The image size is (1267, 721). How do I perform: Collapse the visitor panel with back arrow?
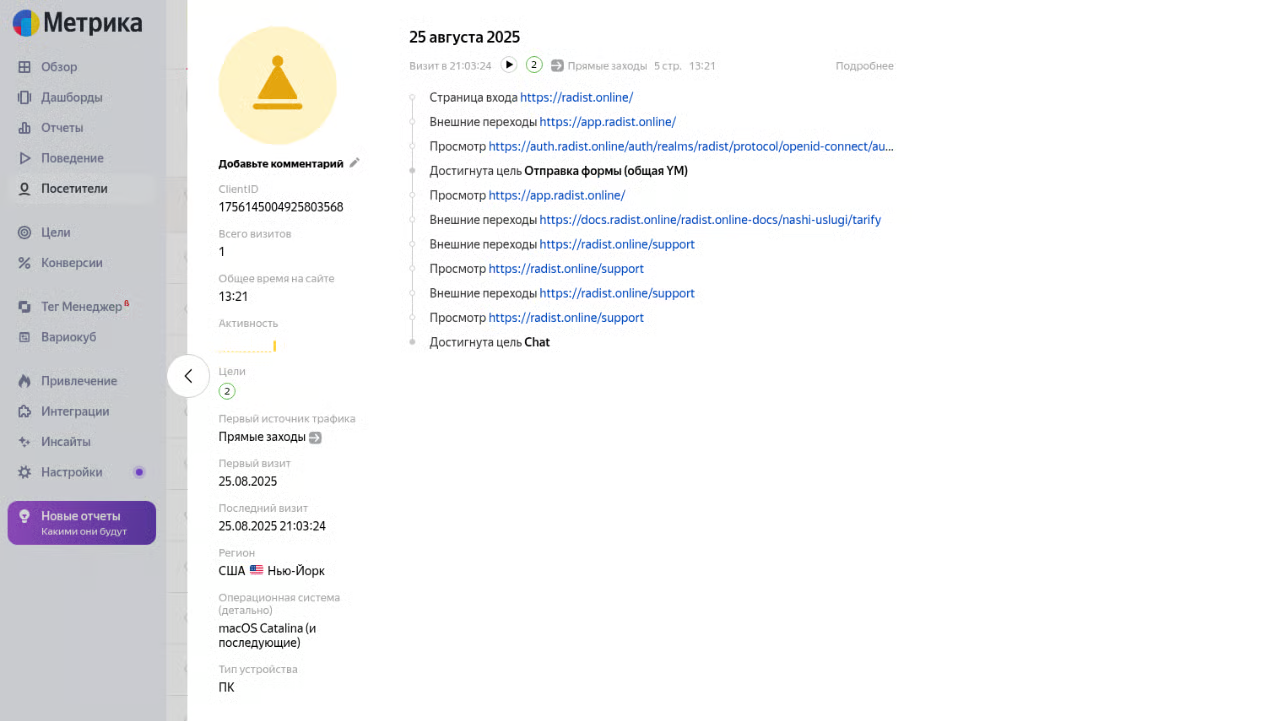[188, 376]
